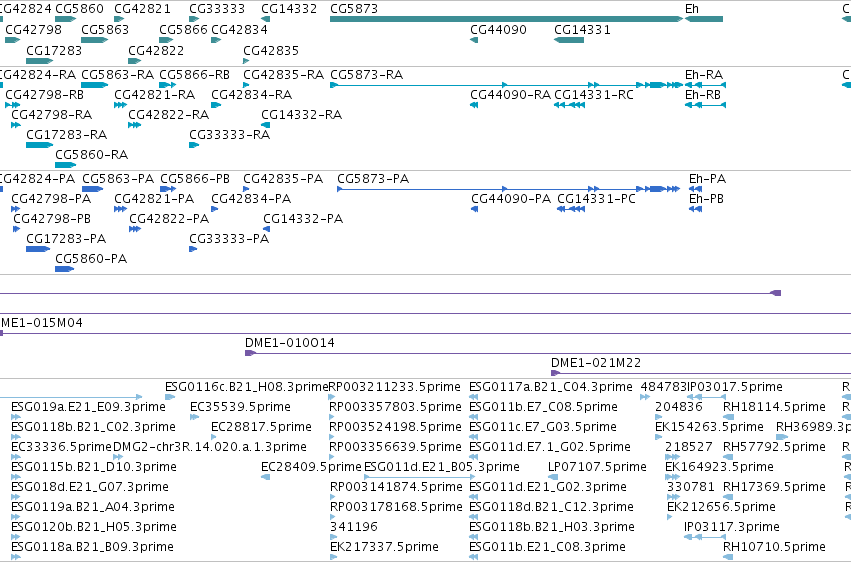Image resolution: width=851 pixels, height=562 pixels.
Task: Click the Eh-PA protein label
Action: (x=707, y=178)
